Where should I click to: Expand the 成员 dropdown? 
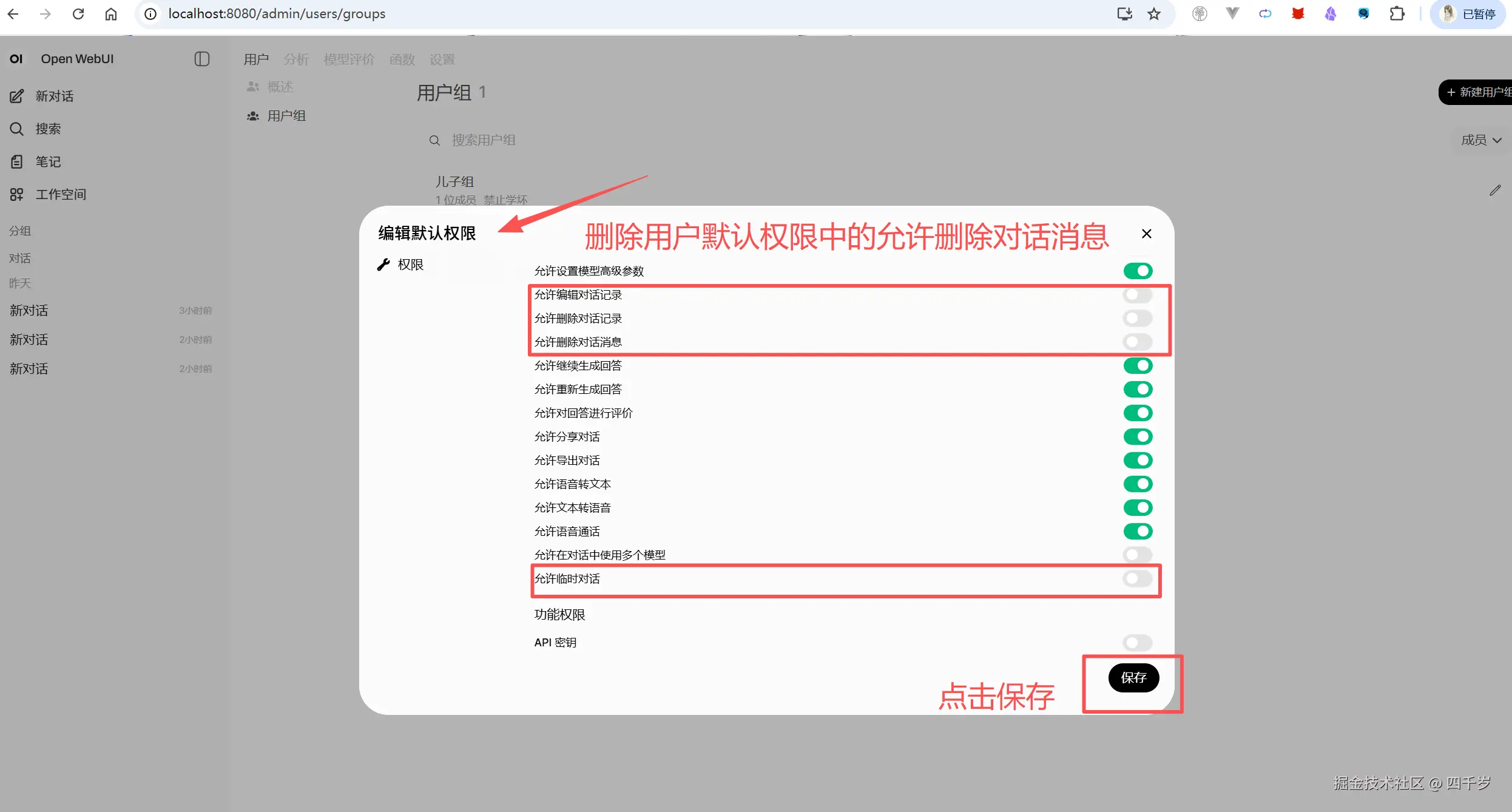point(1480,140)
